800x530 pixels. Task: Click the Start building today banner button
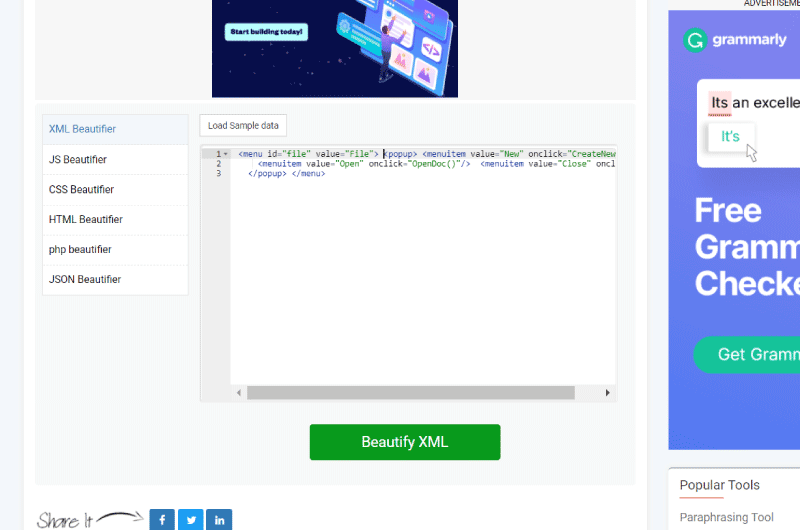click(266, 32)
